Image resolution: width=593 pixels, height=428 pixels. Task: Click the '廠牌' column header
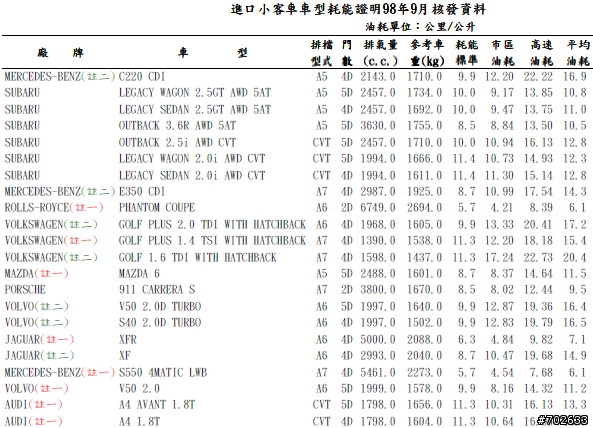click(x=60, y=53)
